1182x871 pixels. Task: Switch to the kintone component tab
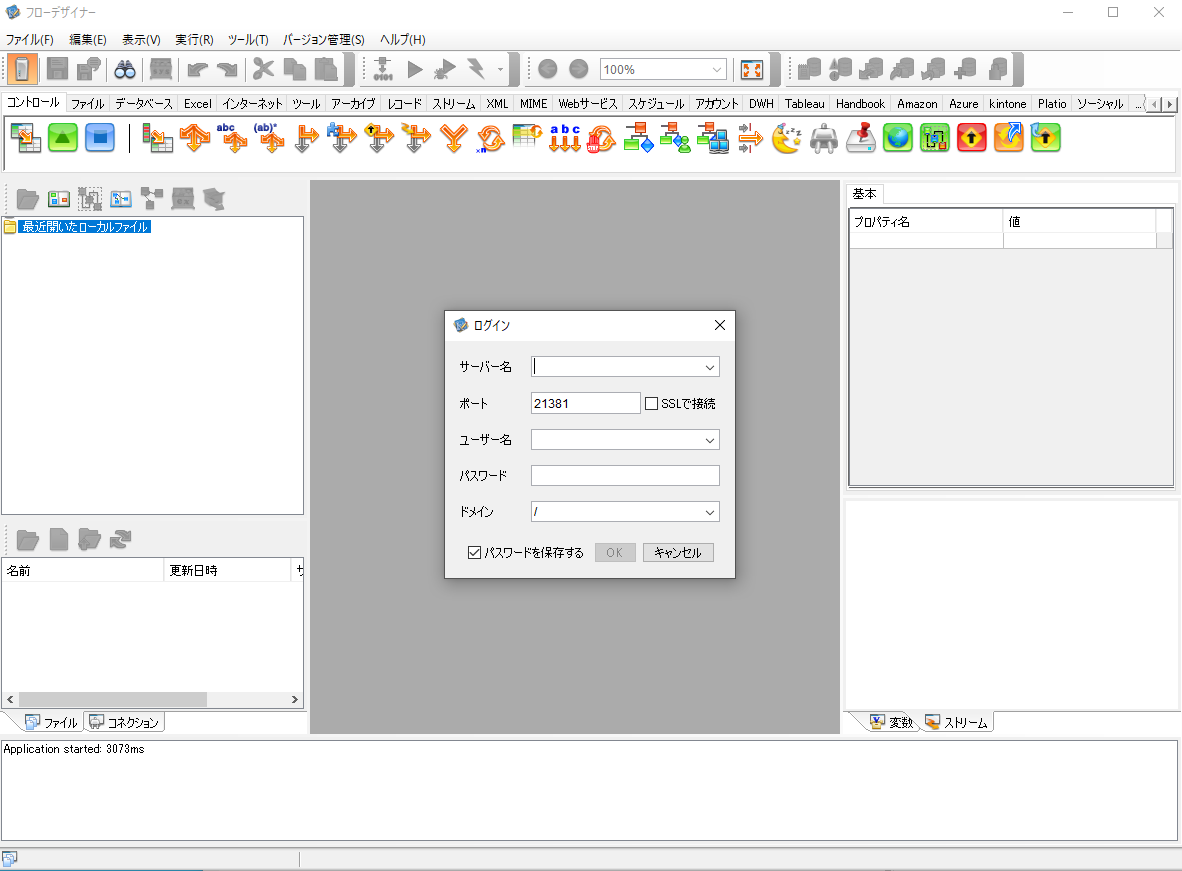pyautogui.click(x=1007, y=103)
